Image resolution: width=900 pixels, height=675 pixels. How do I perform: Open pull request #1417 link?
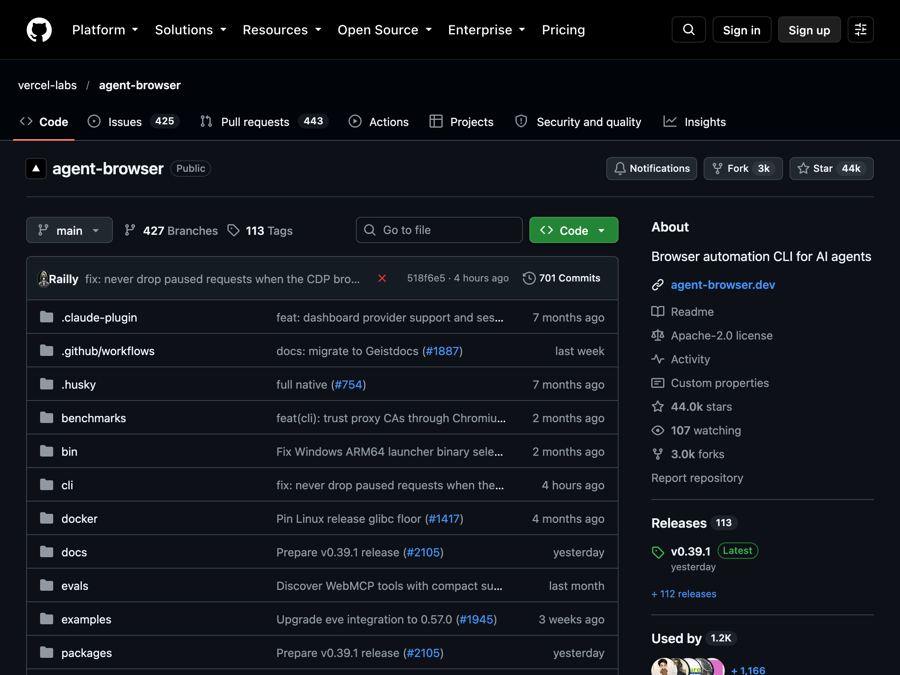(x=444, y=519)
